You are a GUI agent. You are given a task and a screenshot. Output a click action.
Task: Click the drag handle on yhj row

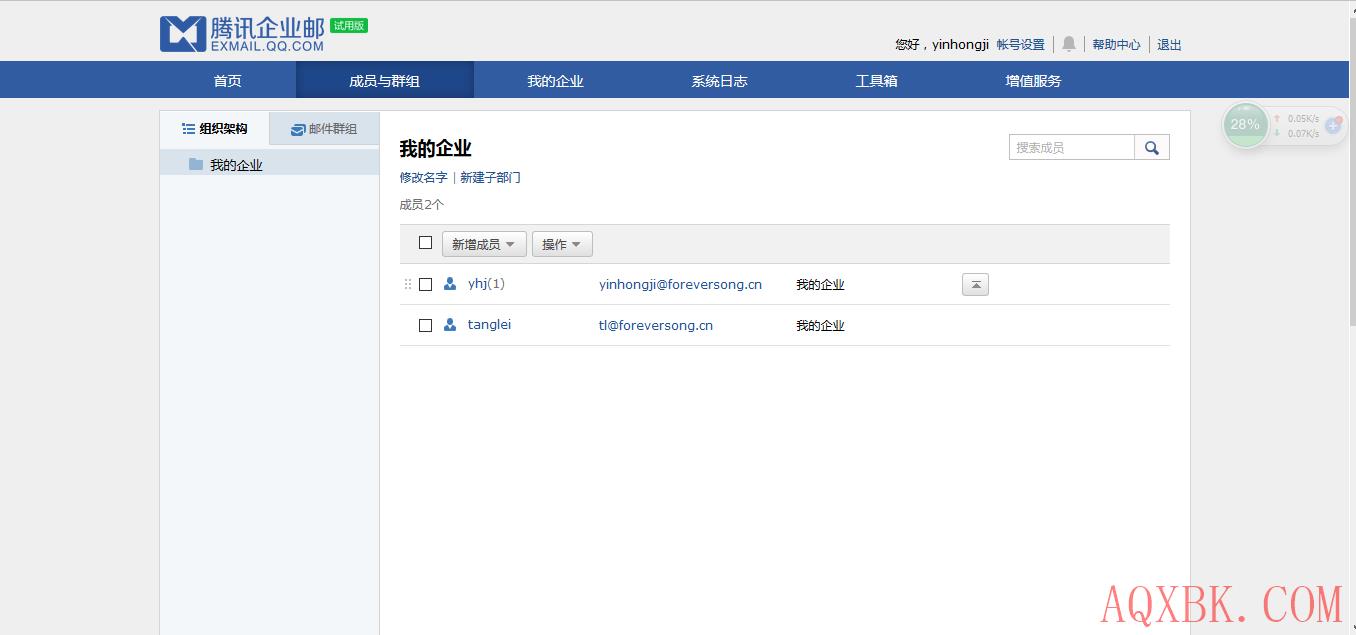tap(407, 284)
